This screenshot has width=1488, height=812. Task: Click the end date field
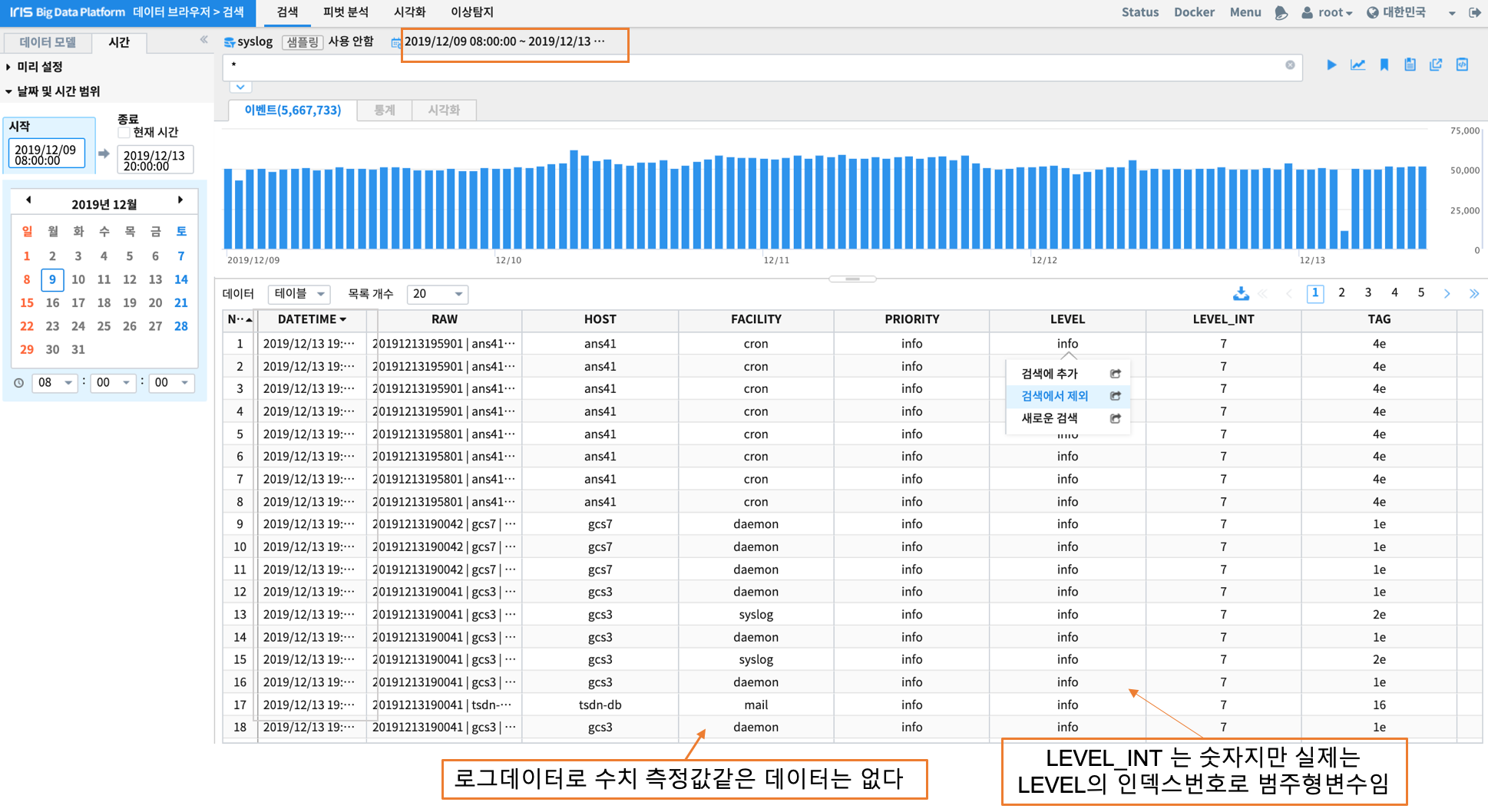154,160
